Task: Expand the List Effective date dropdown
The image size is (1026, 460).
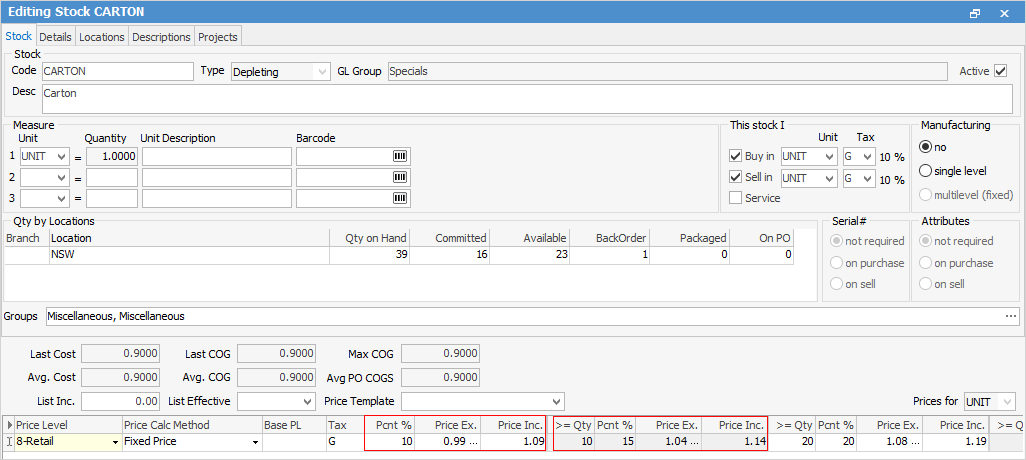Action: 306,402
